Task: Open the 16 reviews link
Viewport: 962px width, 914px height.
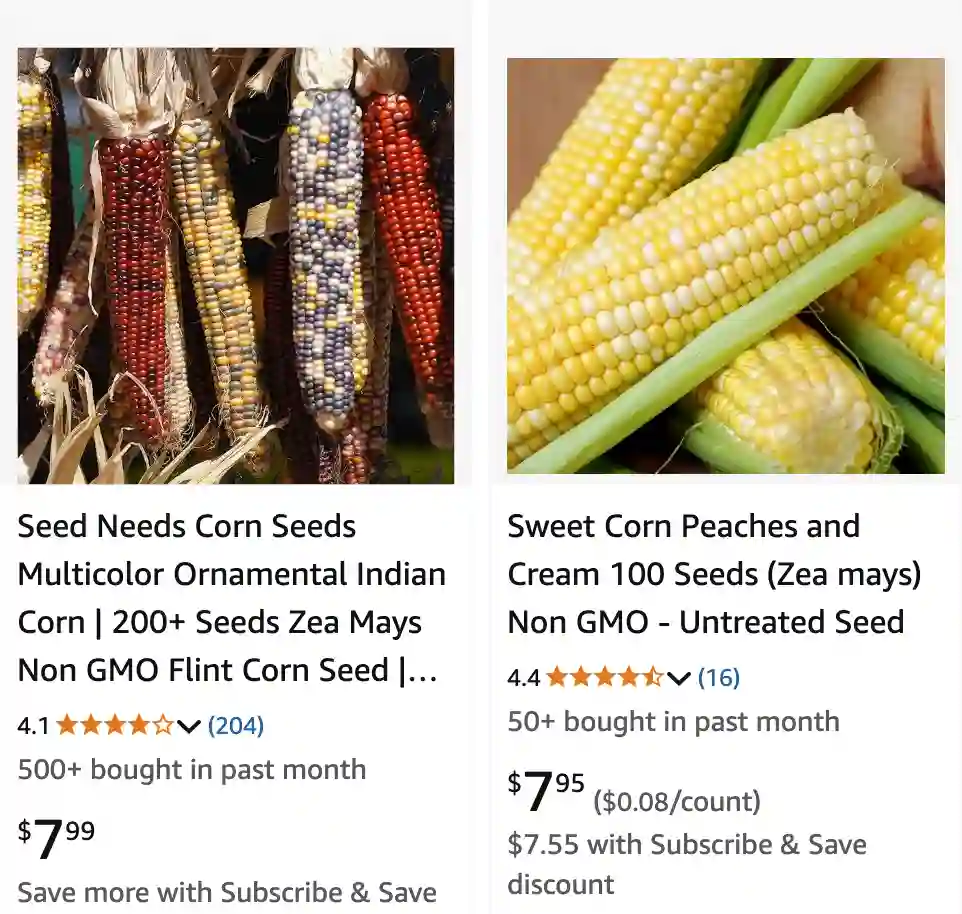Action: (719, 677)
